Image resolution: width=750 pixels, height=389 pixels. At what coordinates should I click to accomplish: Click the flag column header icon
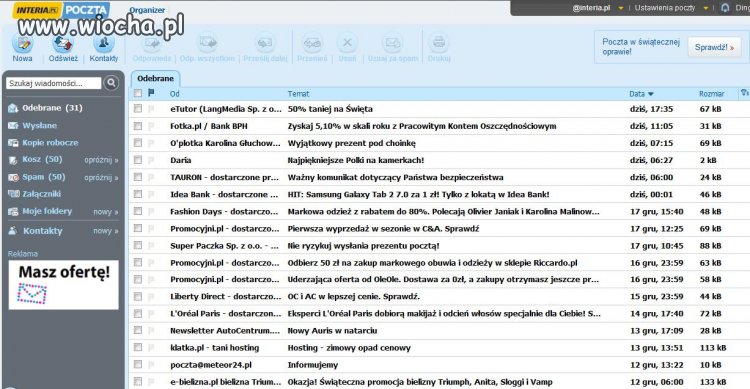[151, 93]
